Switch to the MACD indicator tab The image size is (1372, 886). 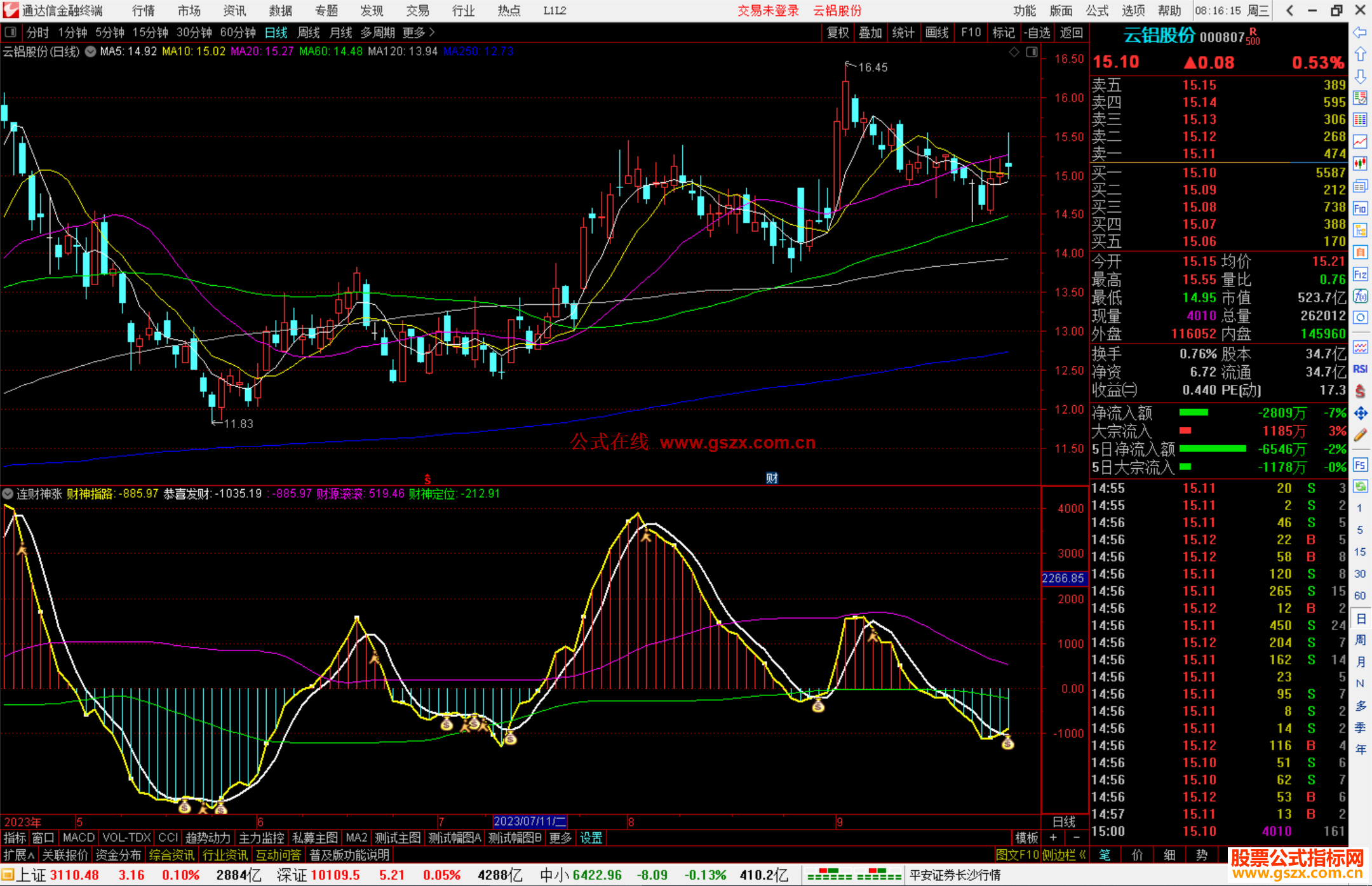pos(79,838)
